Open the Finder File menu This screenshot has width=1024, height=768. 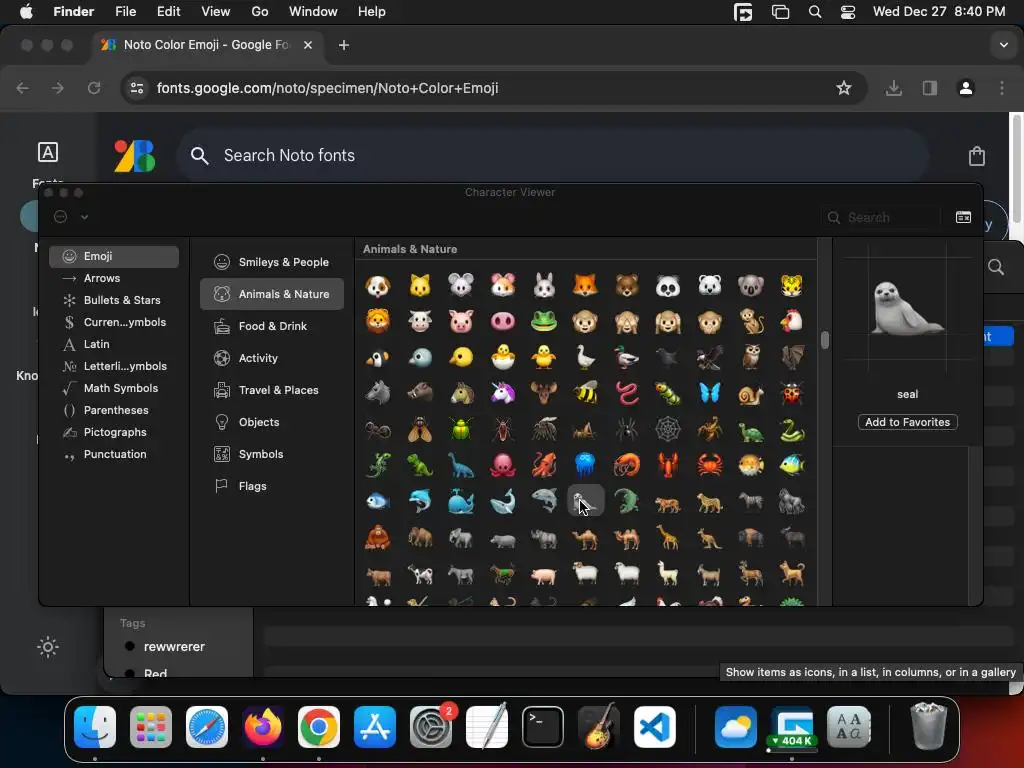tap(125, 12)
